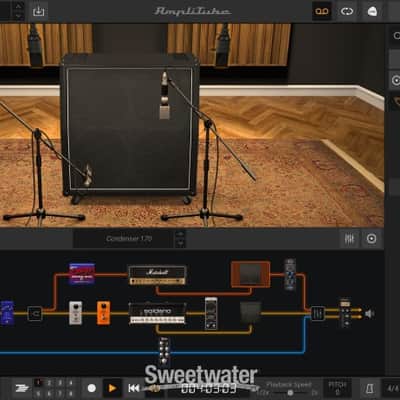Select the left mic near cabinet bottom
The image size is (400, 400).
tap(87, 175)
